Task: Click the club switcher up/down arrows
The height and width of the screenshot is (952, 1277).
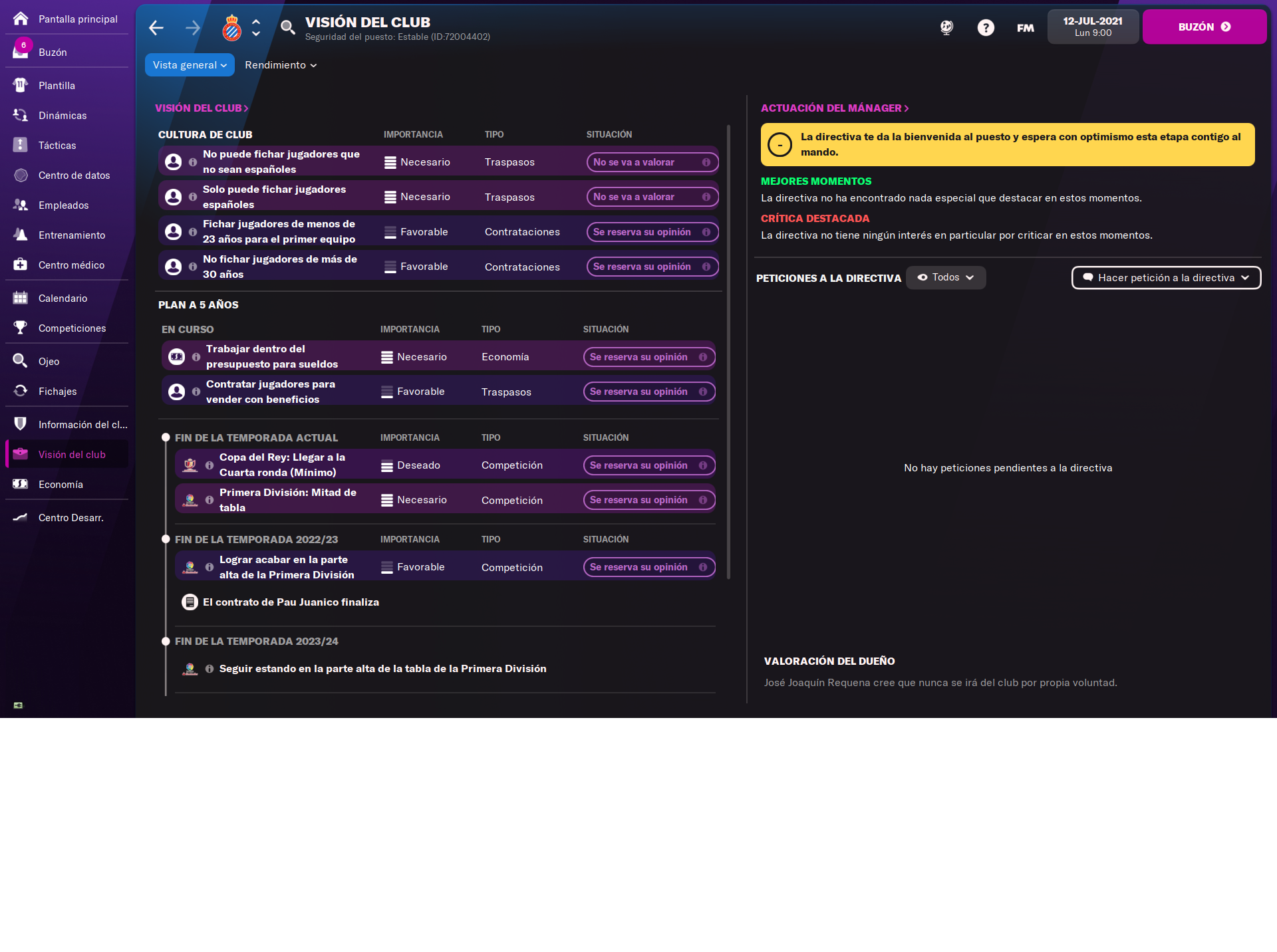Action: (x=256, y=27)
